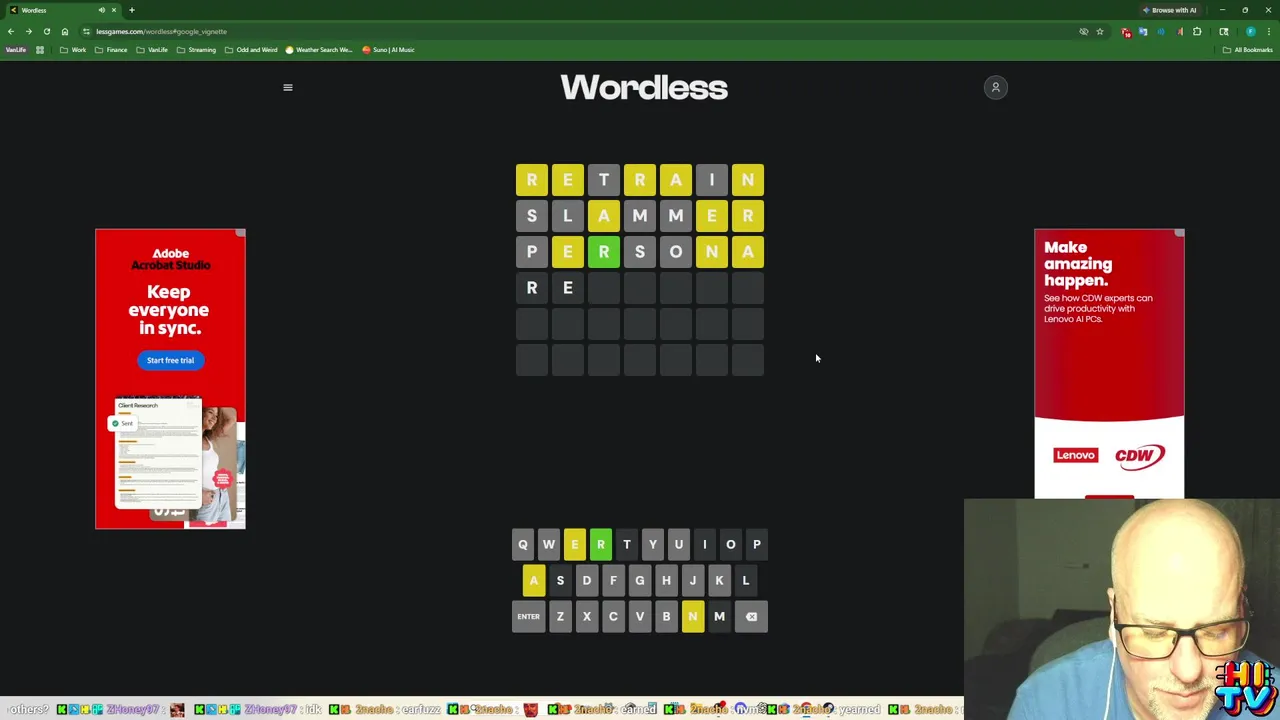
Task: Open the Lenovo CDW advertisement
Action: [1109, 364]
